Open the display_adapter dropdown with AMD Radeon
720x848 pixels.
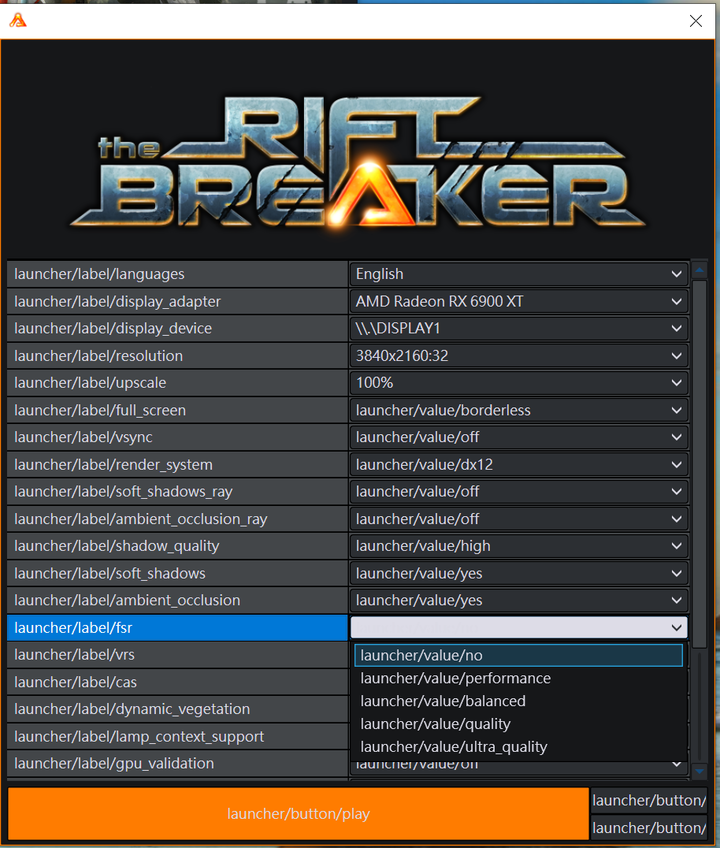(519, 301)
